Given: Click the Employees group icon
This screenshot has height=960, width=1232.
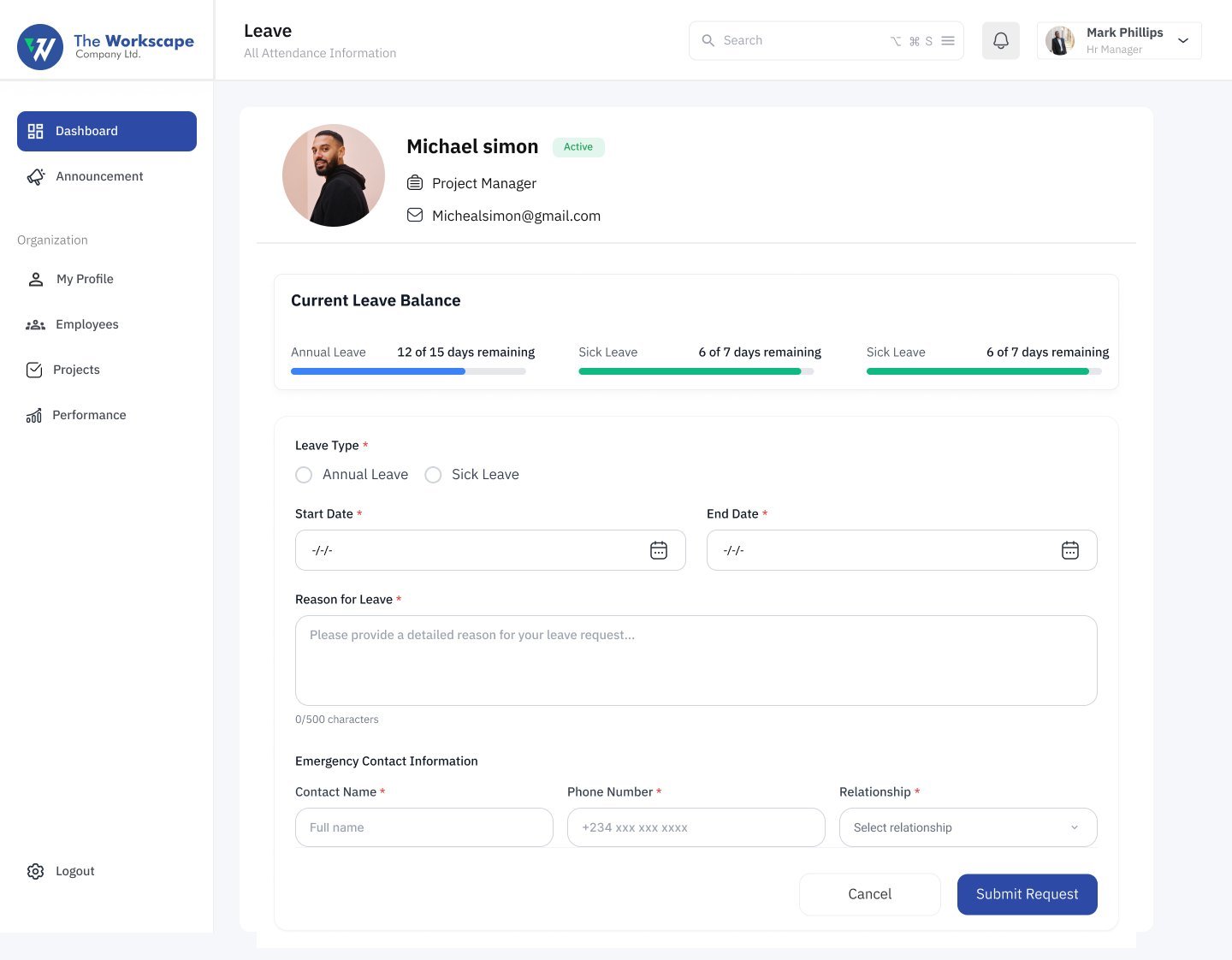Looking at the screenshot, I should [35, 324].
